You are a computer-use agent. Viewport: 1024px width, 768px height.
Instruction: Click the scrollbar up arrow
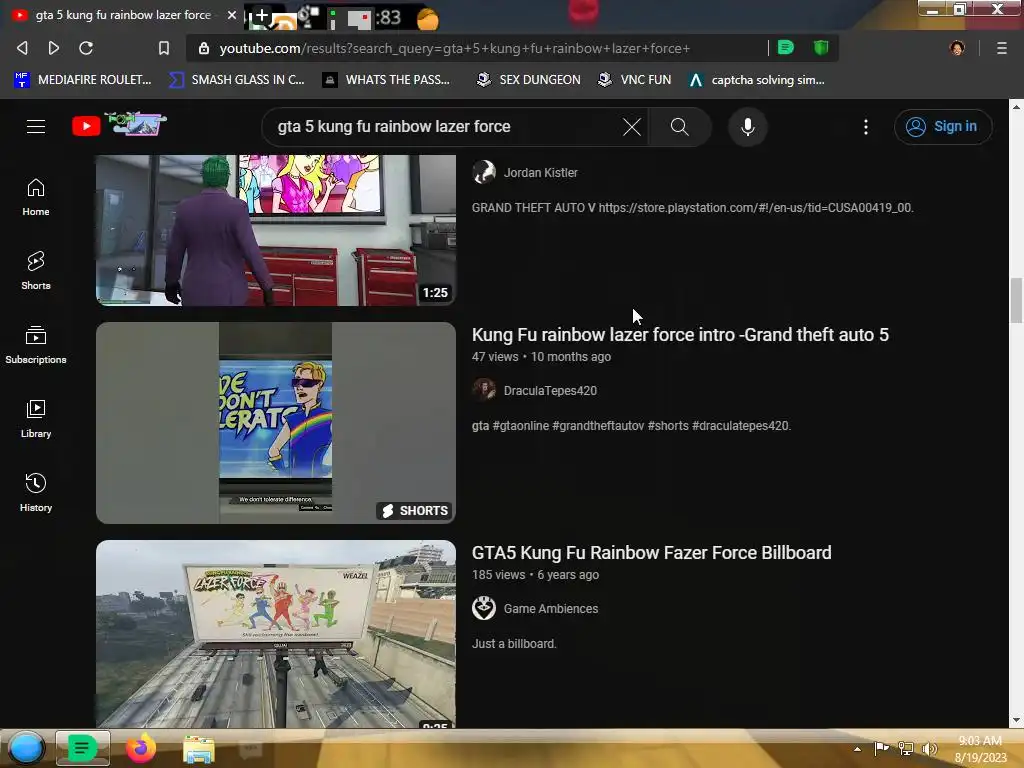tap(1016, 106)
